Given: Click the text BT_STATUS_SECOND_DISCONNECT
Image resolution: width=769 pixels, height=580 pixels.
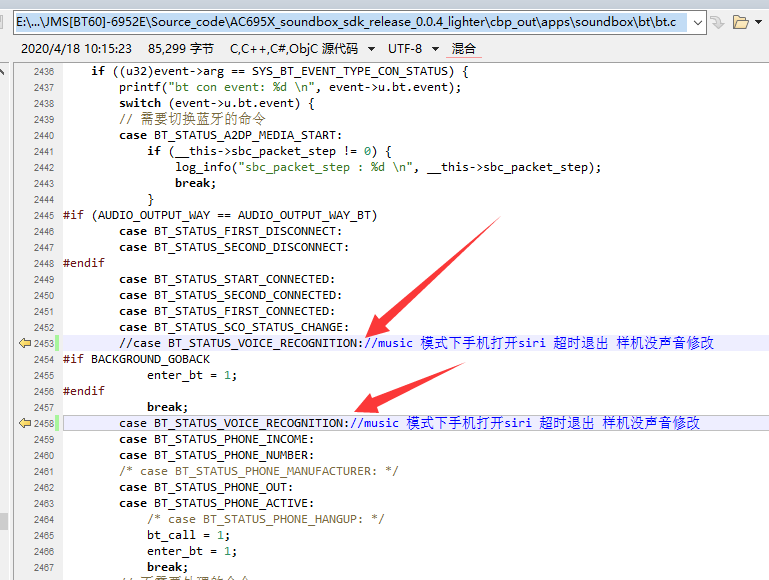Looking at the screenshot, I should click(x=248, y=247).
